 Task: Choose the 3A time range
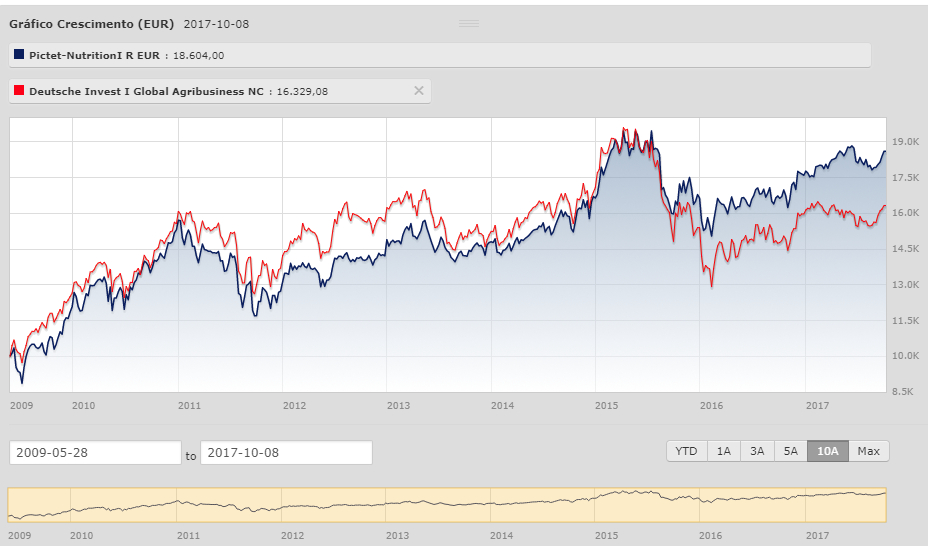tap(757, 451)
